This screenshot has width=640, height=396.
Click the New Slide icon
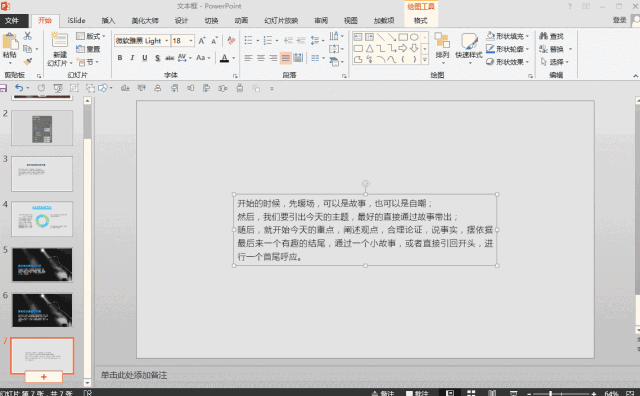coord(59,40)
